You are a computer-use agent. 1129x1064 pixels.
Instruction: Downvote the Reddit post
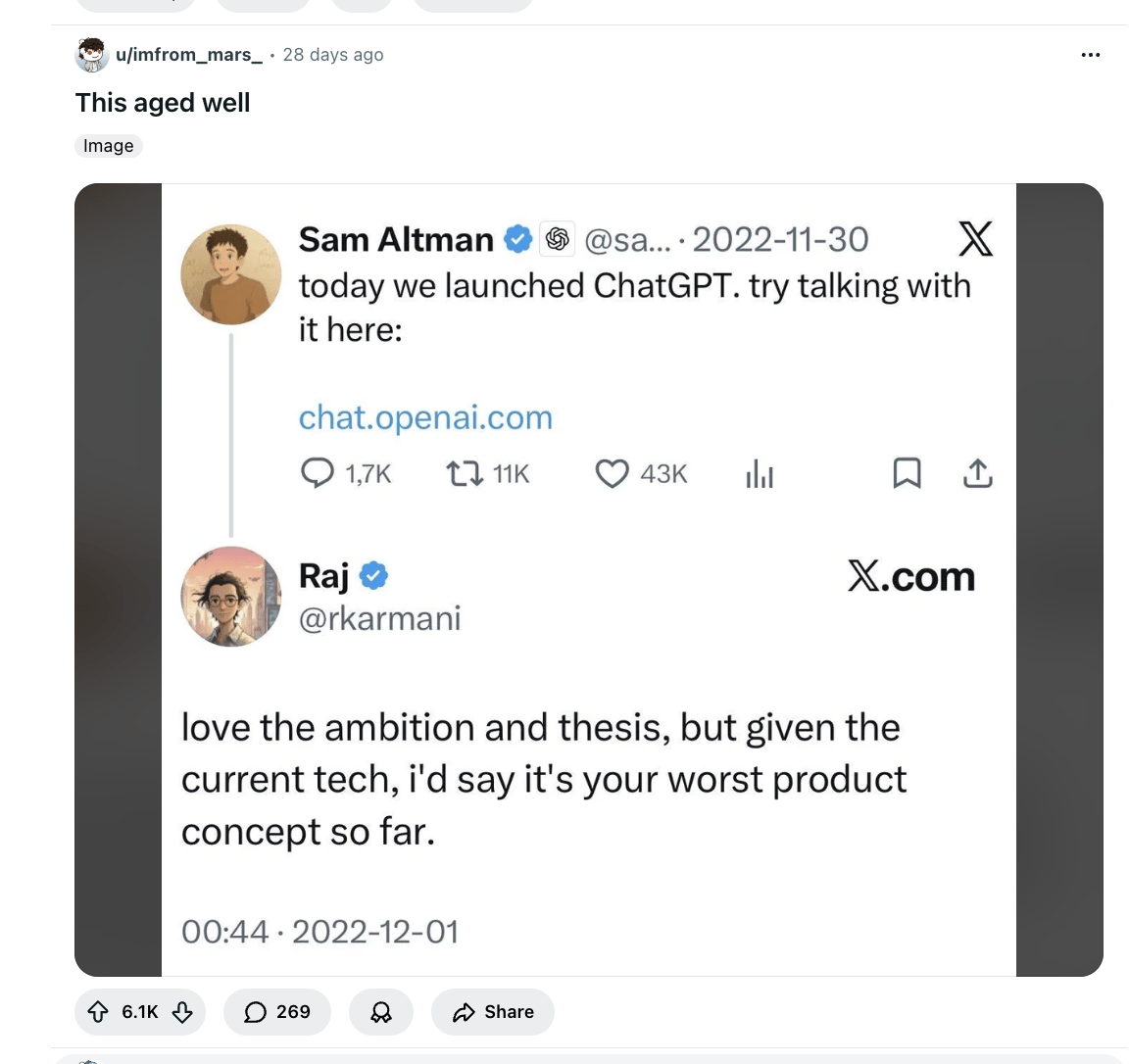[182, 1012]
